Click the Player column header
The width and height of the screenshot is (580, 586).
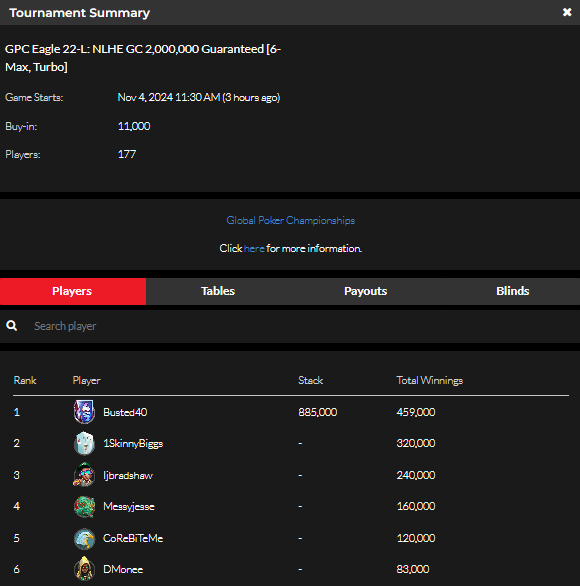pyautogui.click(x=87, y=380)
